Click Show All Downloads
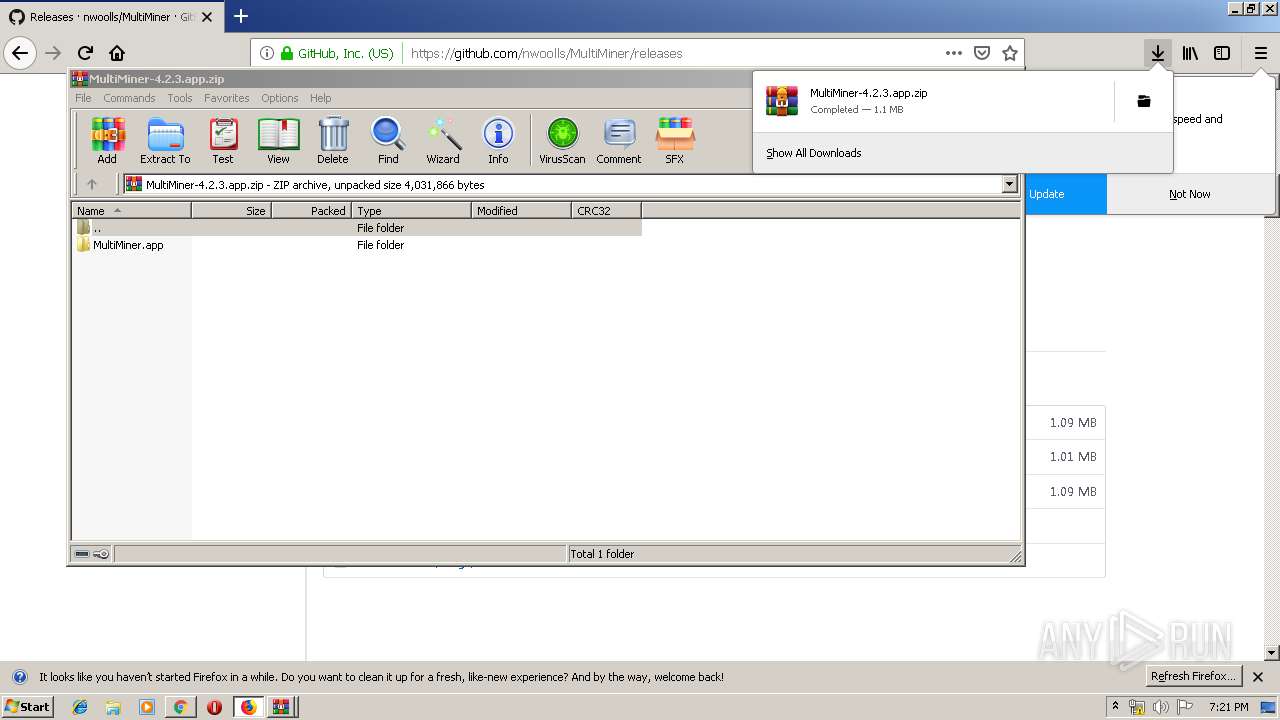This screenshot has height=720, width=1280. (x=813, y=153)
